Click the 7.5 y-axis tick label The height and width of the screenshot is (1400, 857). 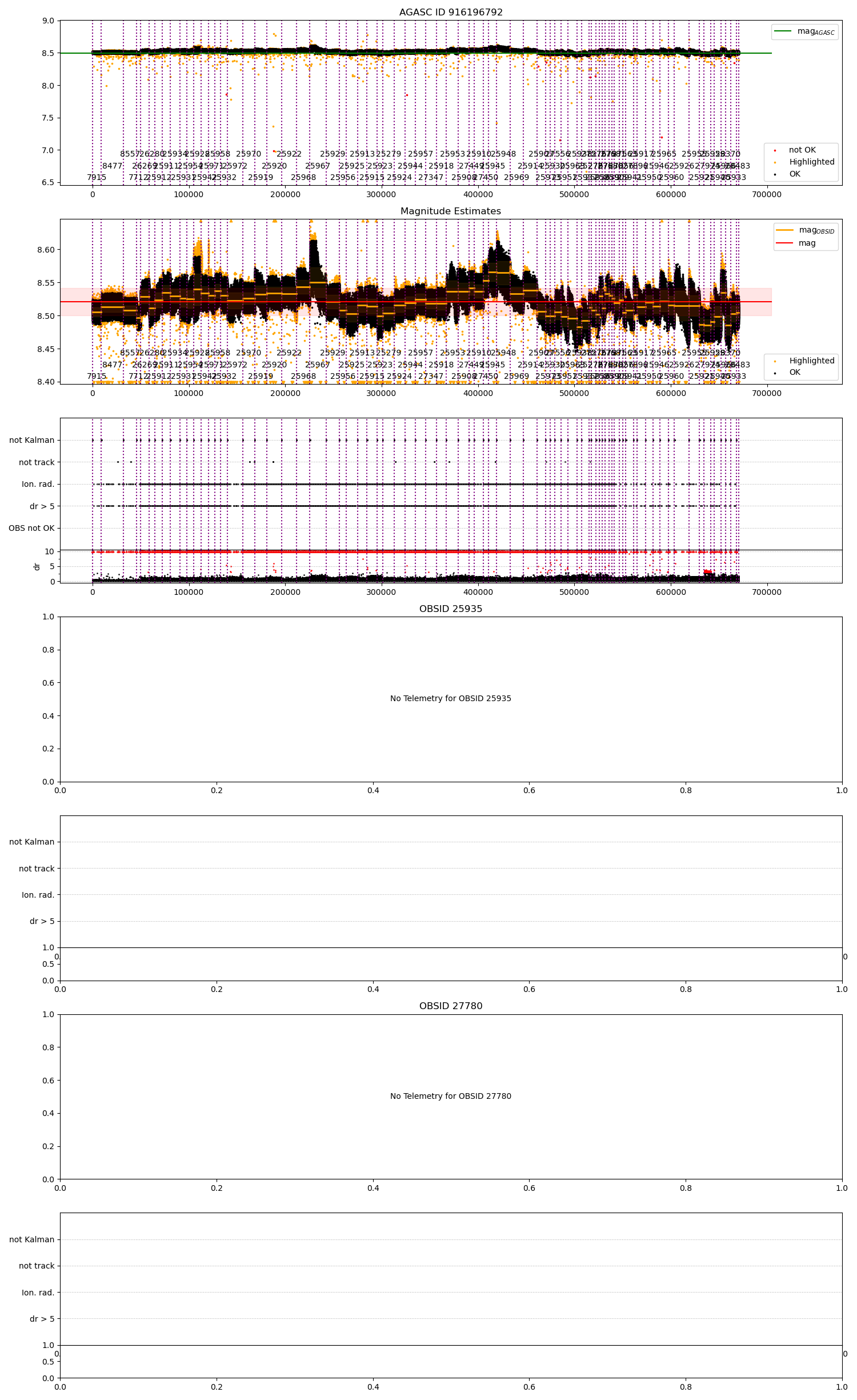pos(48,118)
